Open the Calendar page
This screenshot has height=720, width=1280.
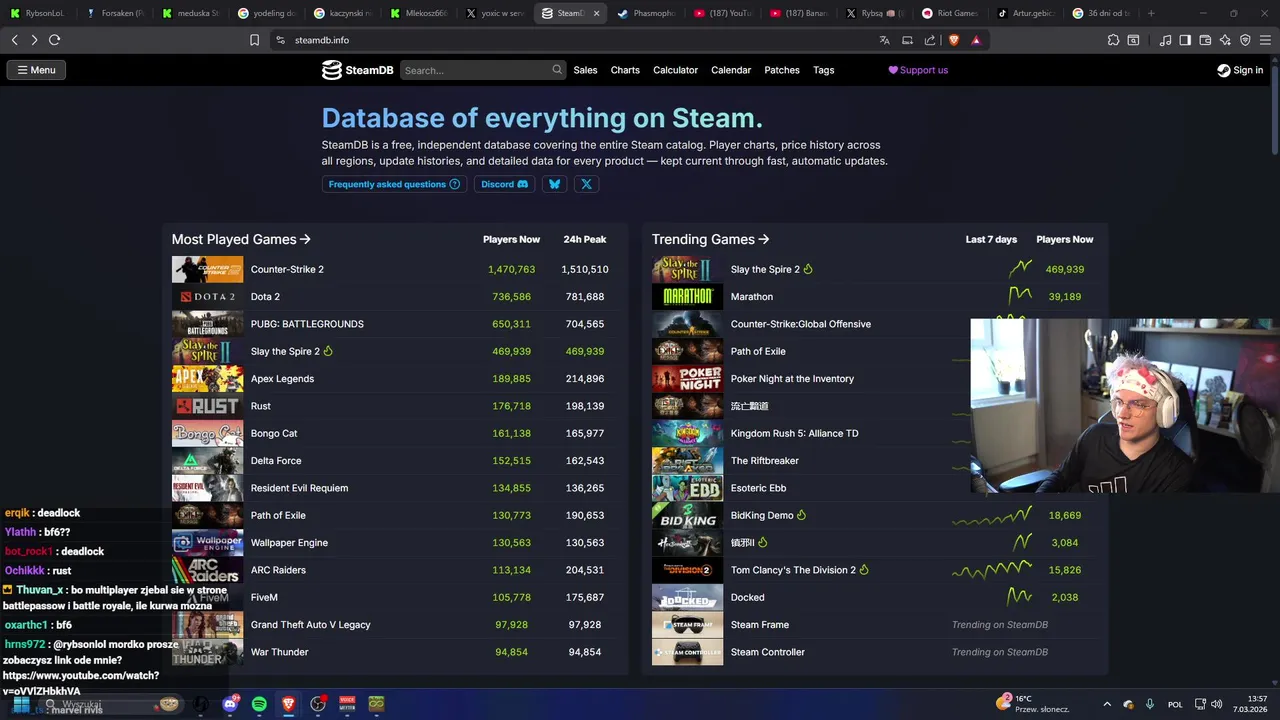coord(731,70)
